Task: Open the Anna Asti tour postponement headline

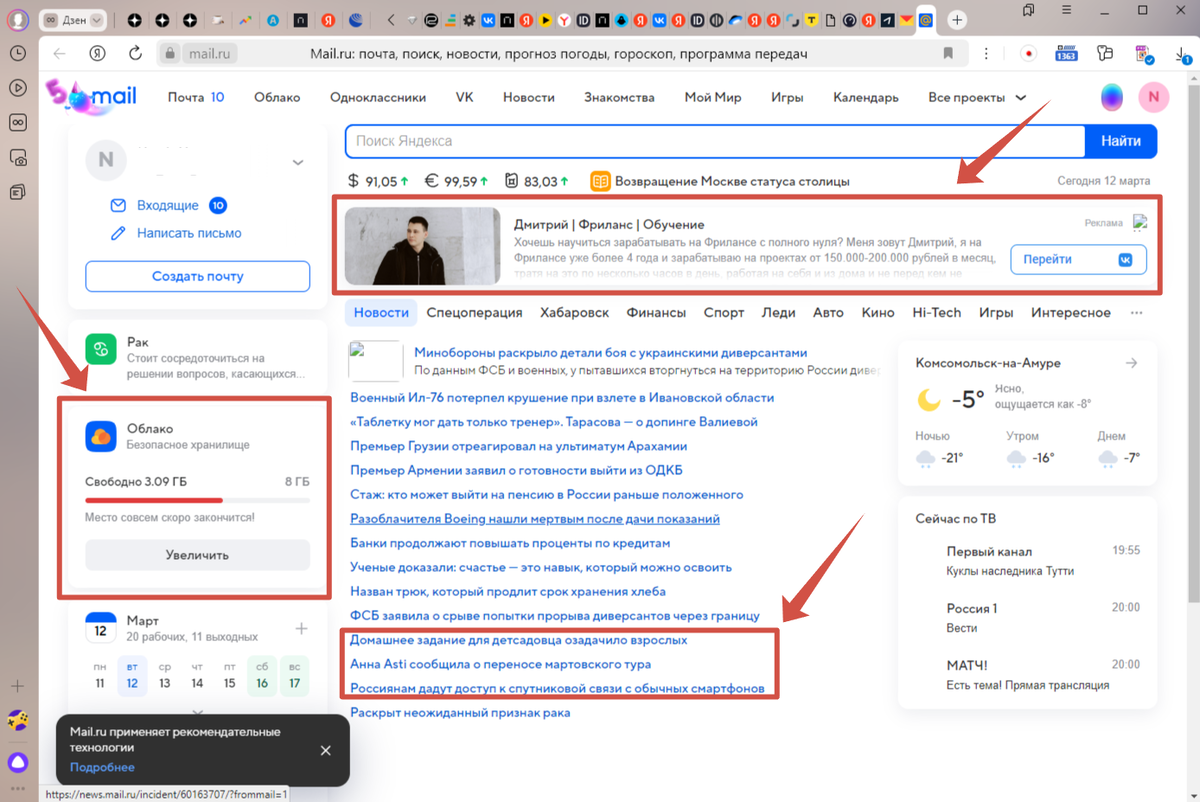Action: (500, 664)
